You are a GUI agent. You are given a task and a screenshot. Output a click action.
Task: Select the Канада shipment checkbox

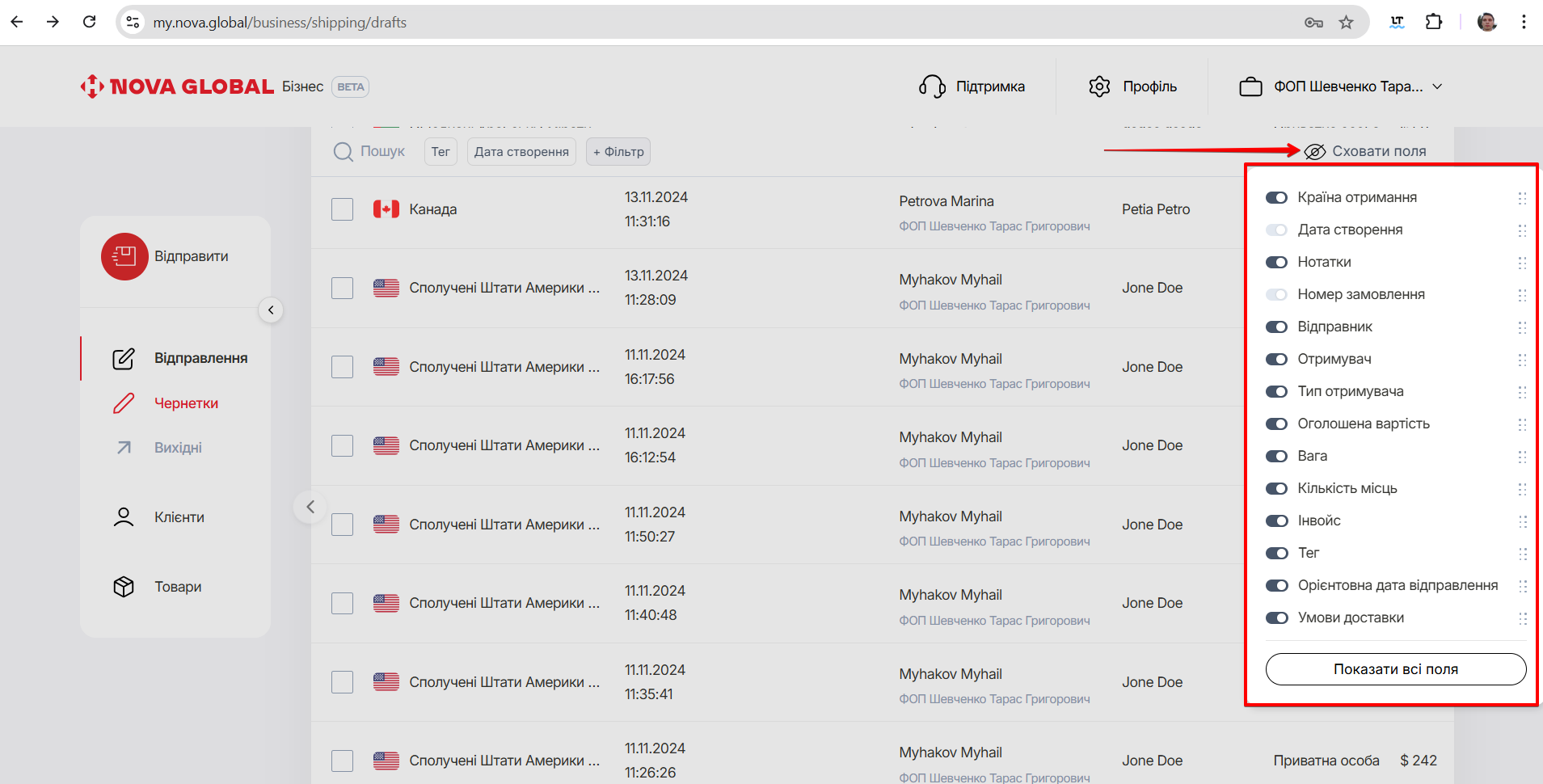(x=343, y=209)
